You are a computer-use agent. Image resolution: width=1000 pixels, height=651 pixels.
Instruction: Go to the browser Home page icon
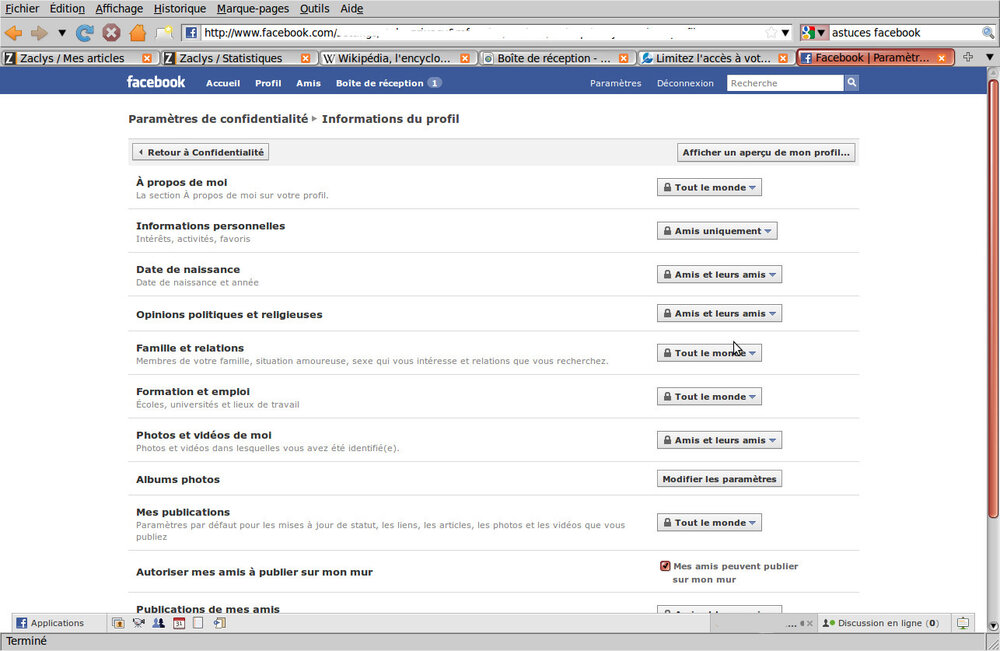click(137, 32)
